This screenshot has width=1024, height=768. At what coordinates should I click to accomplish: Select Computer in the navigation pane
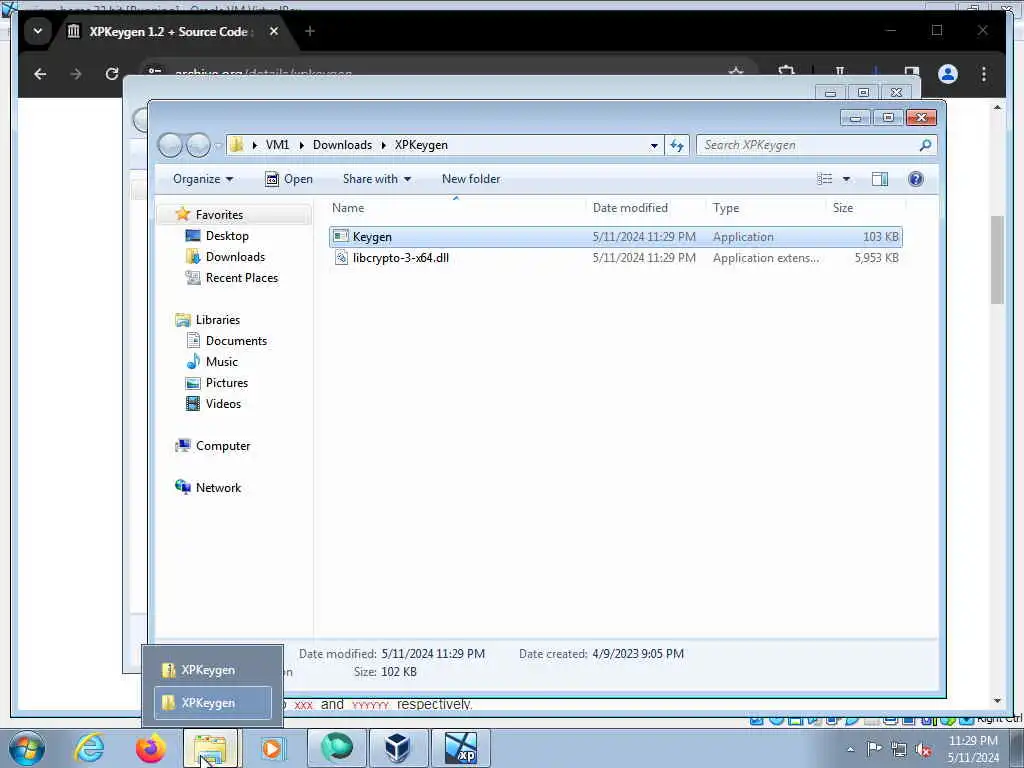coord(223,446)
